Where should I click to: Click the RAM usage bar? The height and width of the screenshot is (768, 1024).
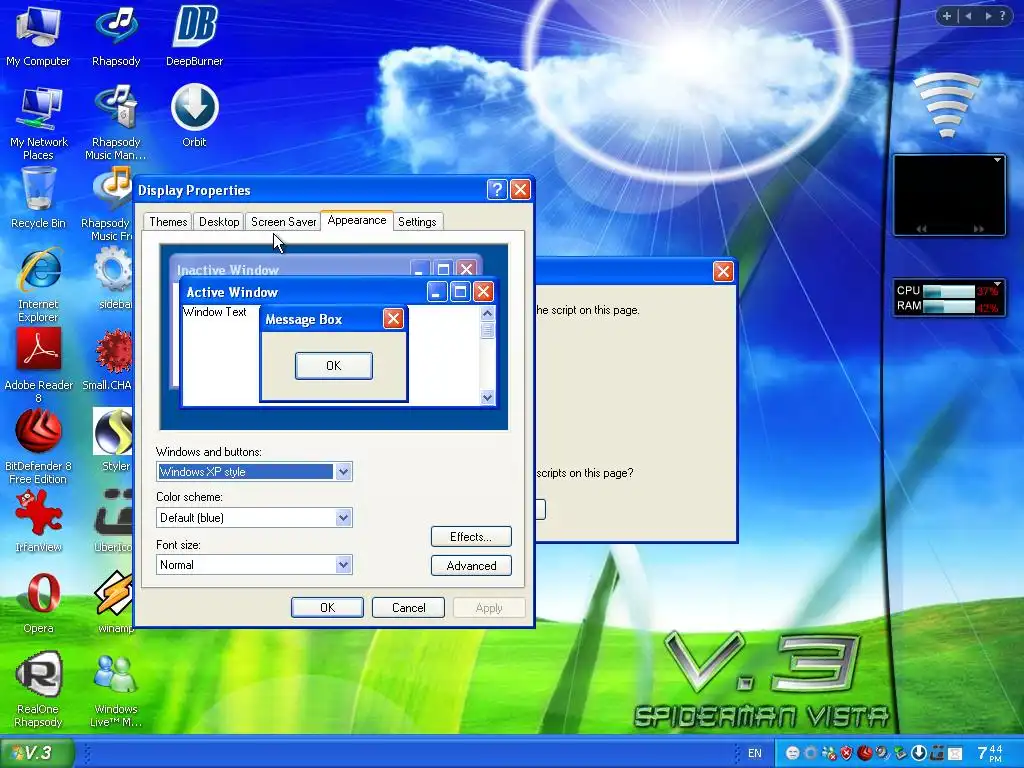949,306
